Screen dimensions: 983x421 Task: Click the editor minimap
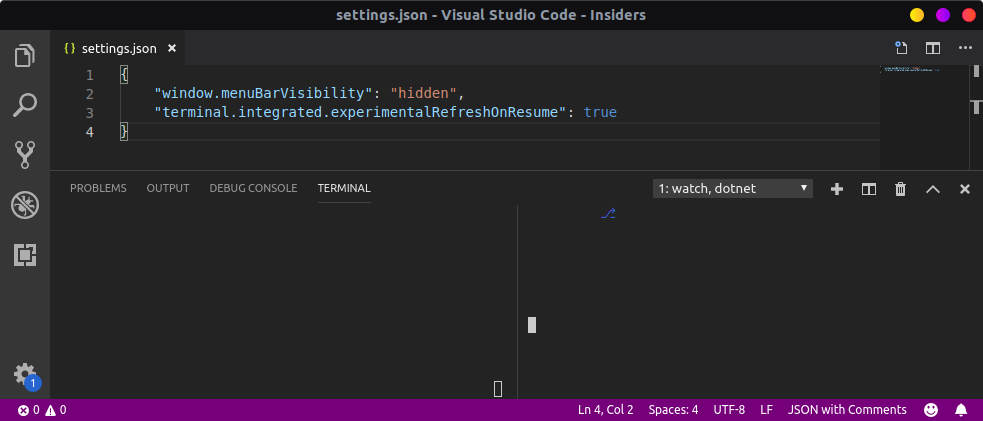925,117
